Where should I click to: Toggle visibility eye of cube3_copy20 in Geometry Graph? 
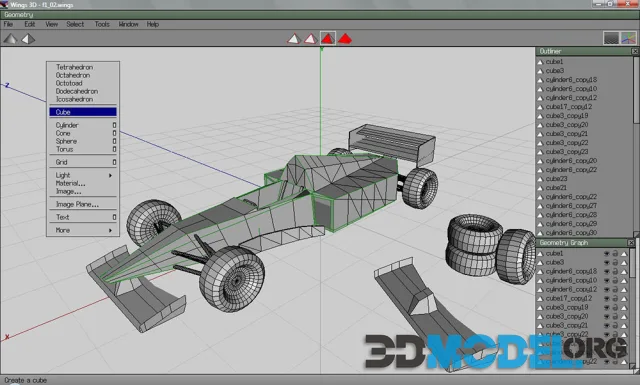pyautogui.click(x=607, y=316)
